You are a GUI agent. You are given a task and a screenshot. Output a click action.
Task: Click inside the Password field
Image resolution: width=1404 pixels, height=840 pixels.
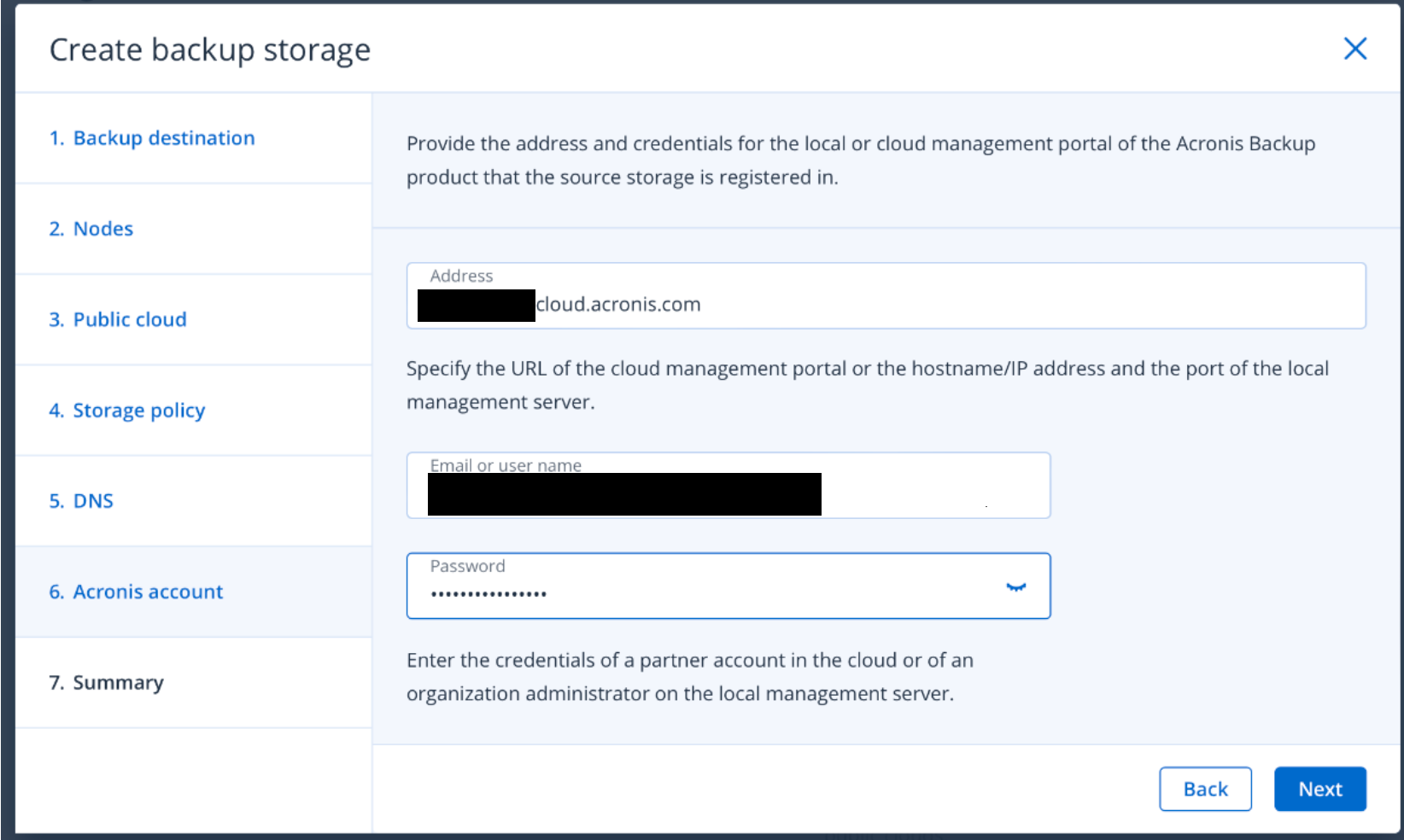(x=717, y=593)
